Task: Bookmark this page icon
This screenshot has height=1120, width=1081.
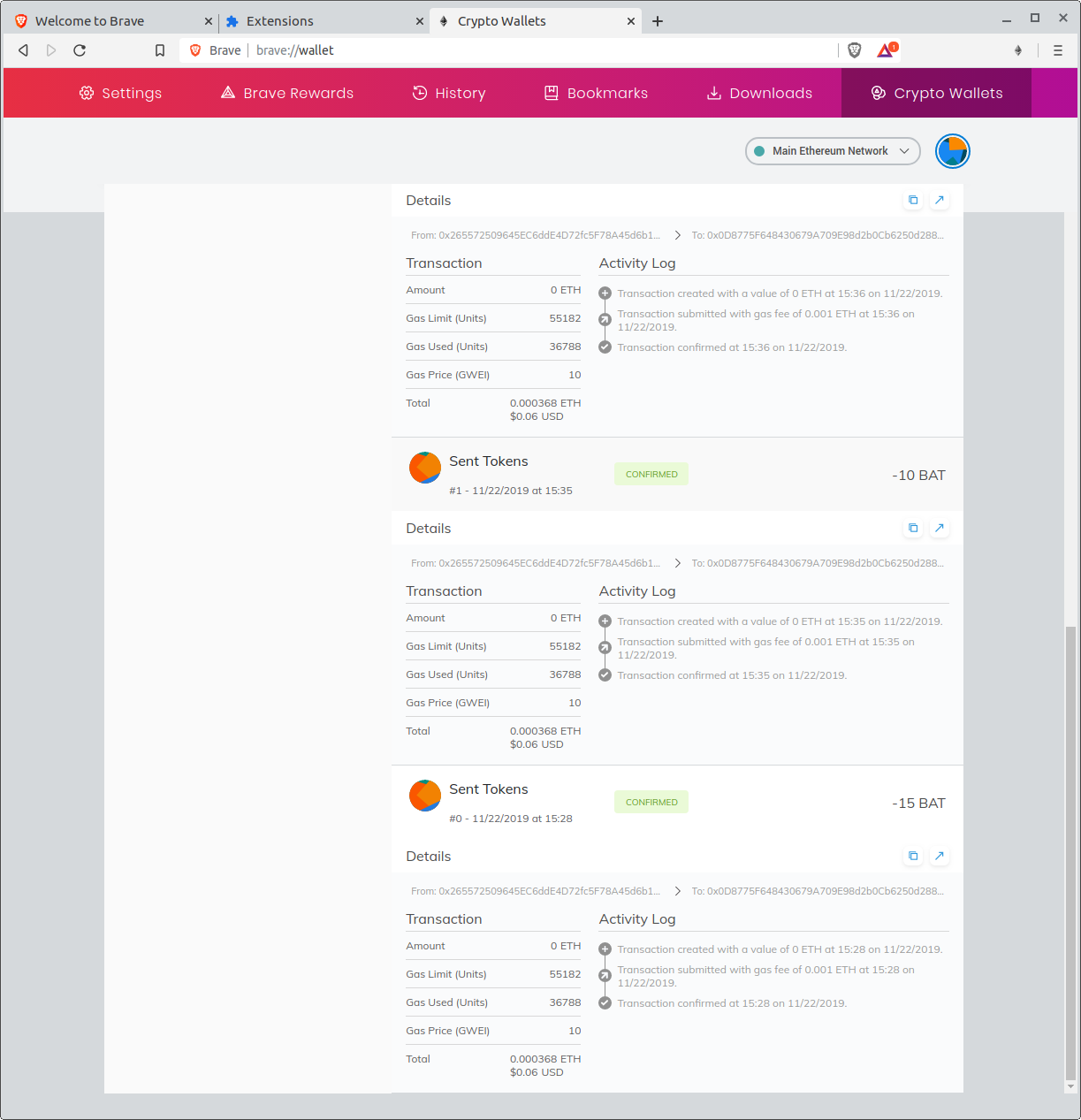Action: (x=160, y=50)
